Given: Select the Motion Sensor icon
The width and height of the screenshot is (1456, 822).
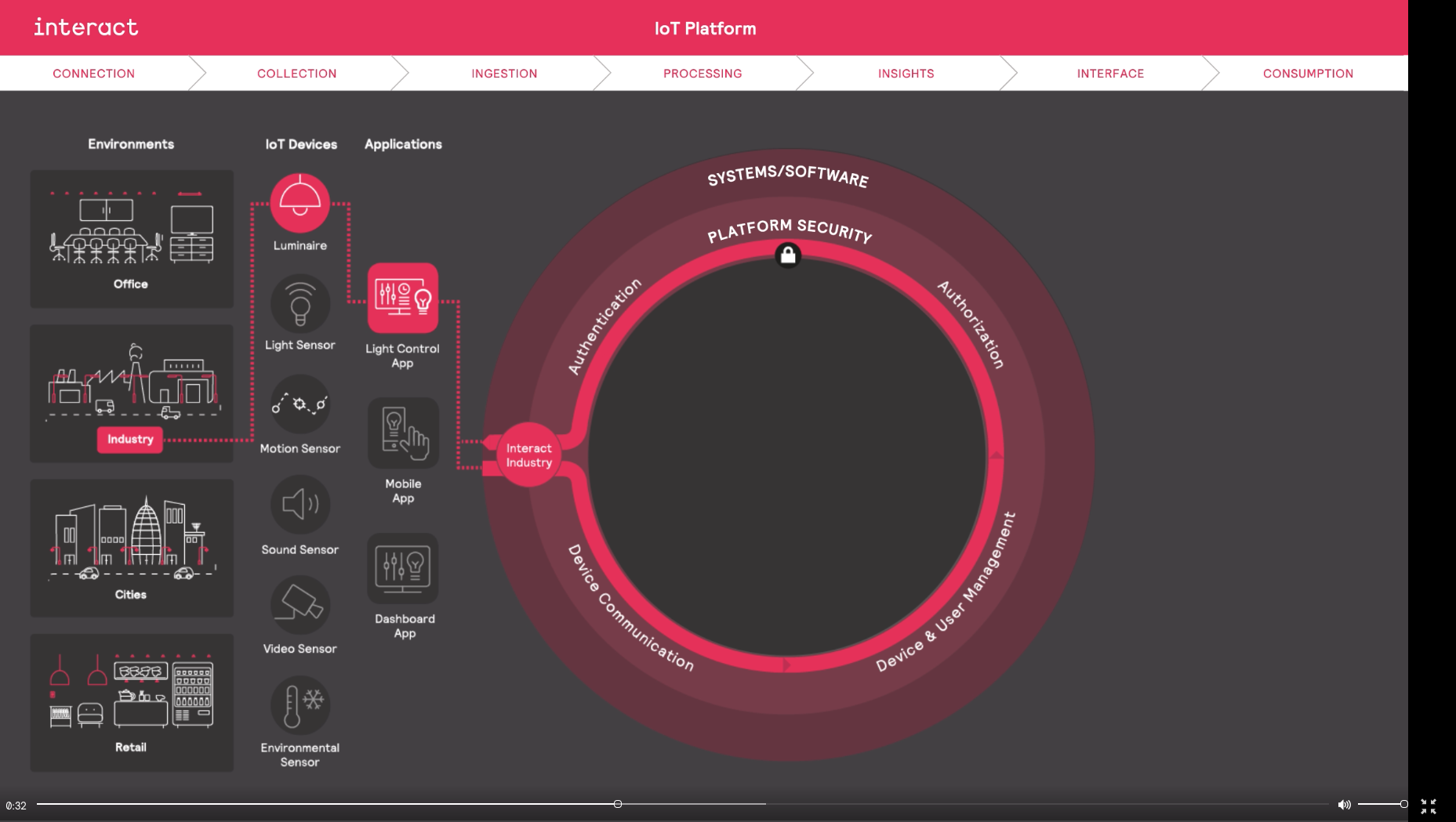Looking at the screenshot, I should point(300,404).
